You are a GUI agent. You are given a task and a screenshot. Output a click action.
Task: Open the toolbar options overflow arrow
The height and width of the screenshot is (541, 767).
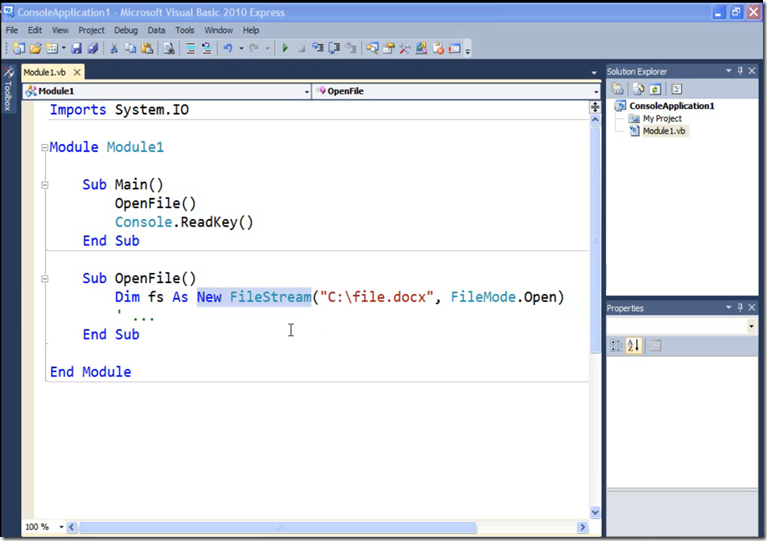point(468,49)
